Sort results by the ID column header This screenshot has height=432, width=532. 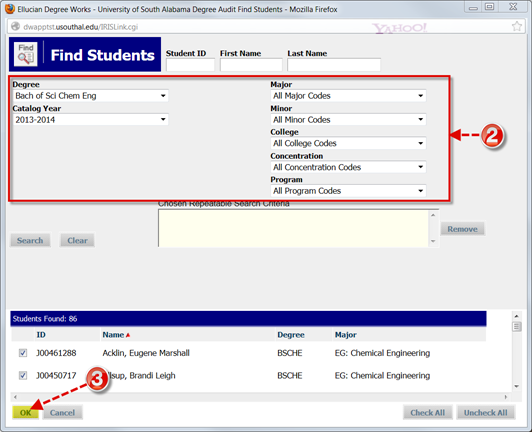pos(41,335)
